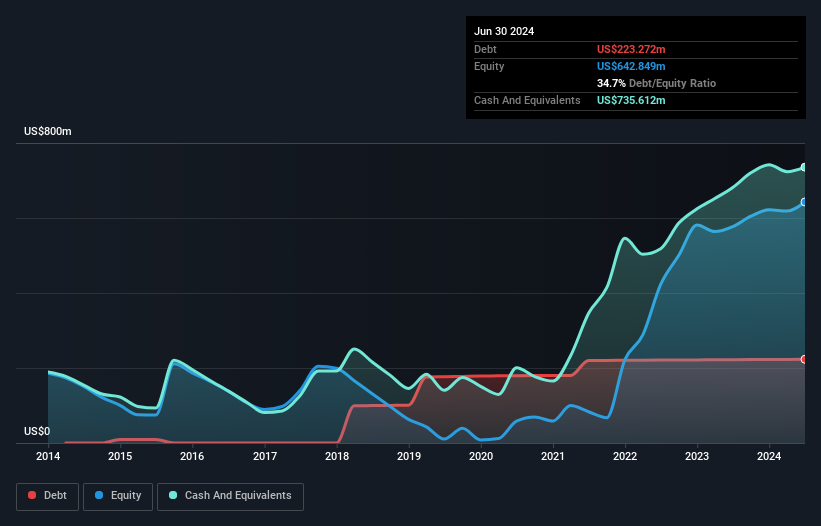Screen dimensions: 821x526
Task: Click the US$642.849m equity value
Action: (x=631, y=66)
